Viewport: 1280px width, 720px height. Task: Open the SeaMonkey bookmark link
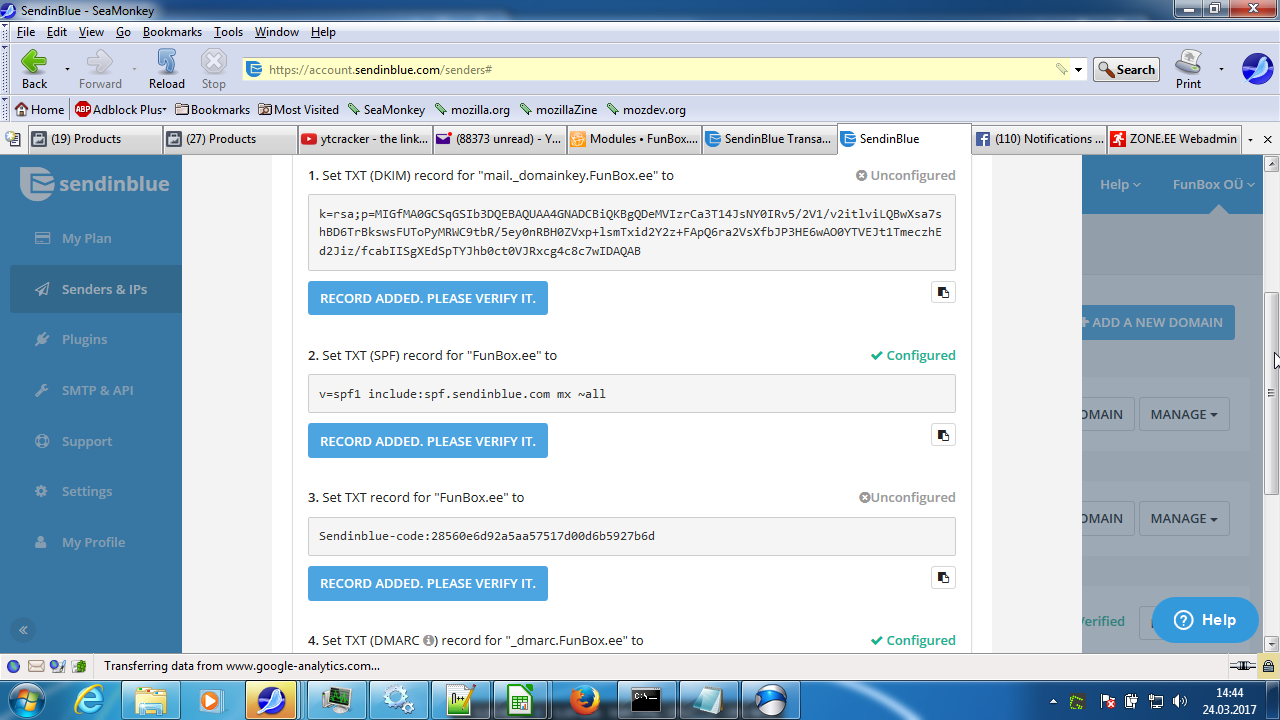[x=386, y=110]
